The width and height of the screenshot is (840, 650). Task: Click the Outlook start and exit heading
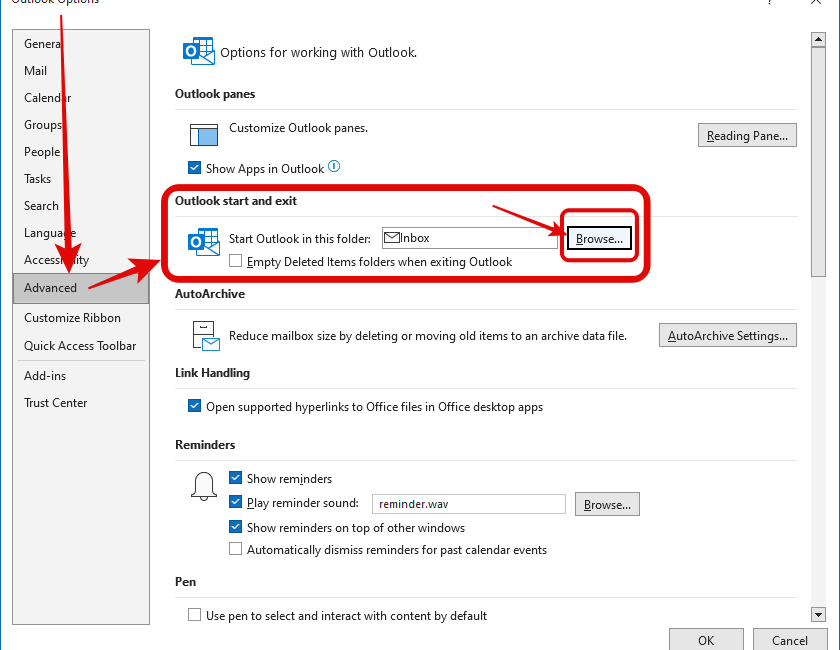[236, 201]
